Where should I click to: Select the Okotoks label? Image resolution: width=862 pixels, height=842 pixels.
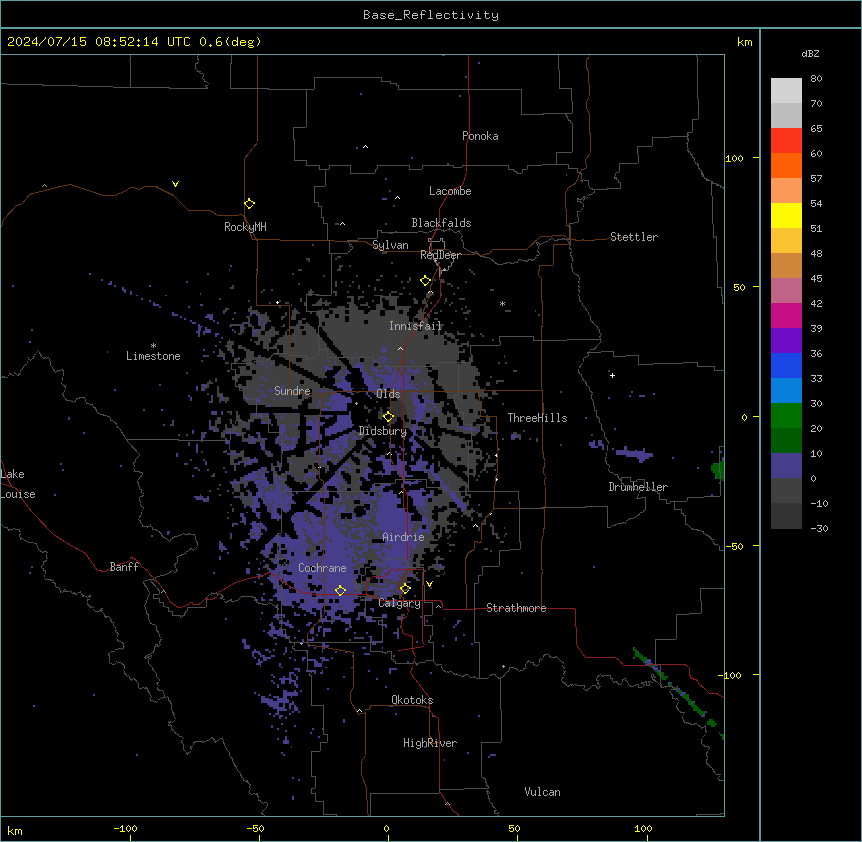coord(412,700)
